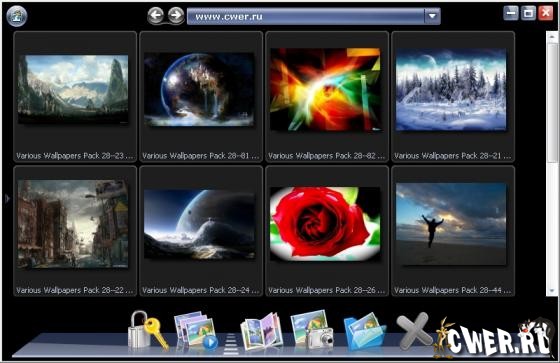Close the viewer with red X button

(546, 13)
